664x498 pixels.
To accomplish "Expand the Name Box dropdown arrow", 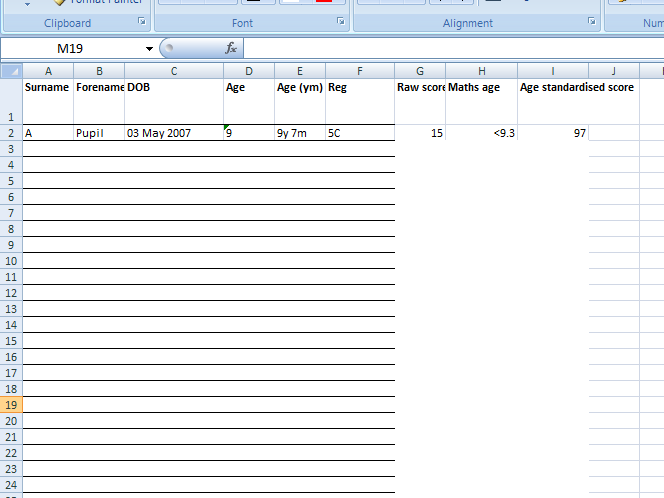I will point(149,49).
